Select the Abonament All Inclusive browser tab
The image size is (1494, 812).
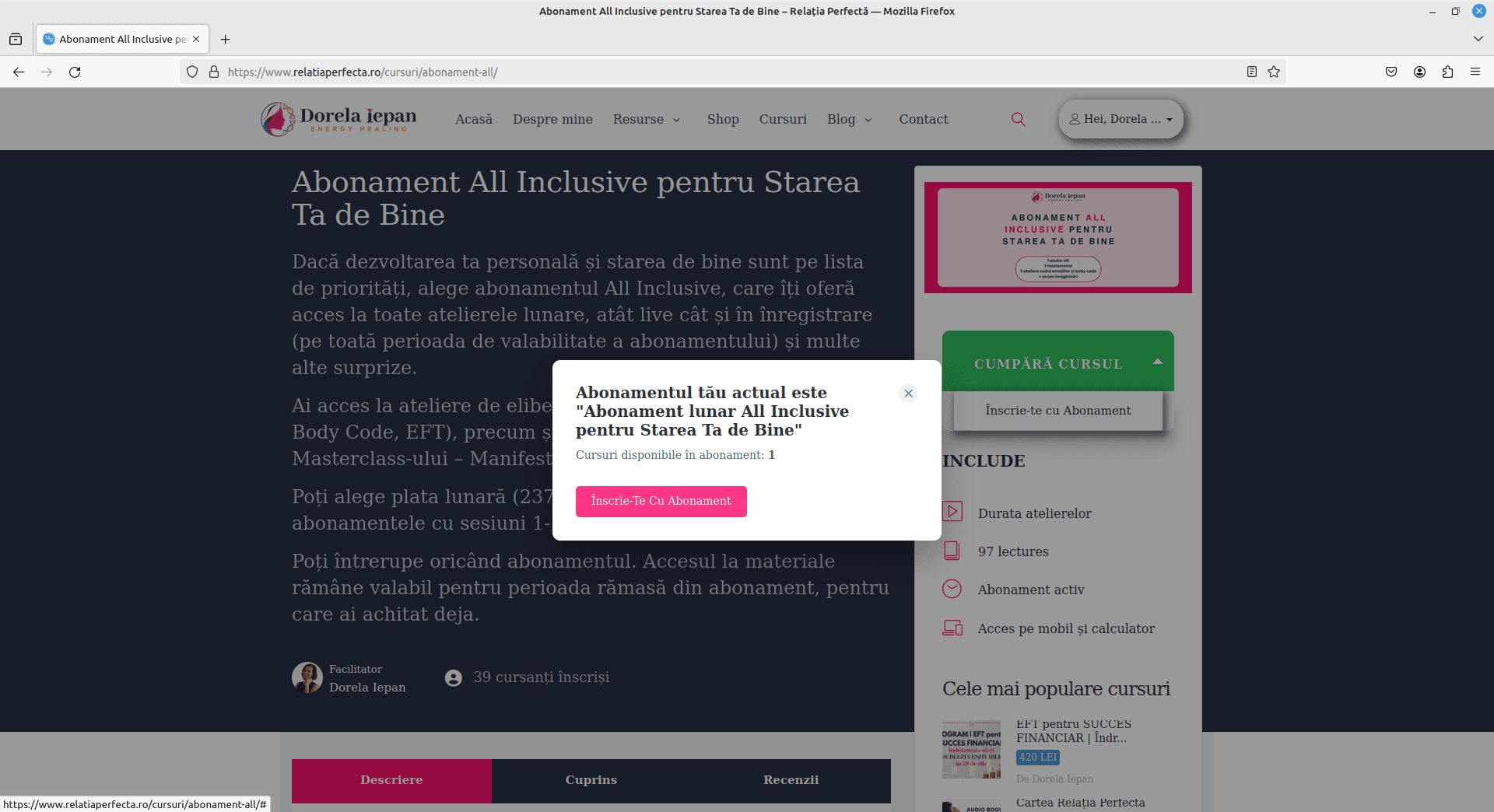click(122, 39)
